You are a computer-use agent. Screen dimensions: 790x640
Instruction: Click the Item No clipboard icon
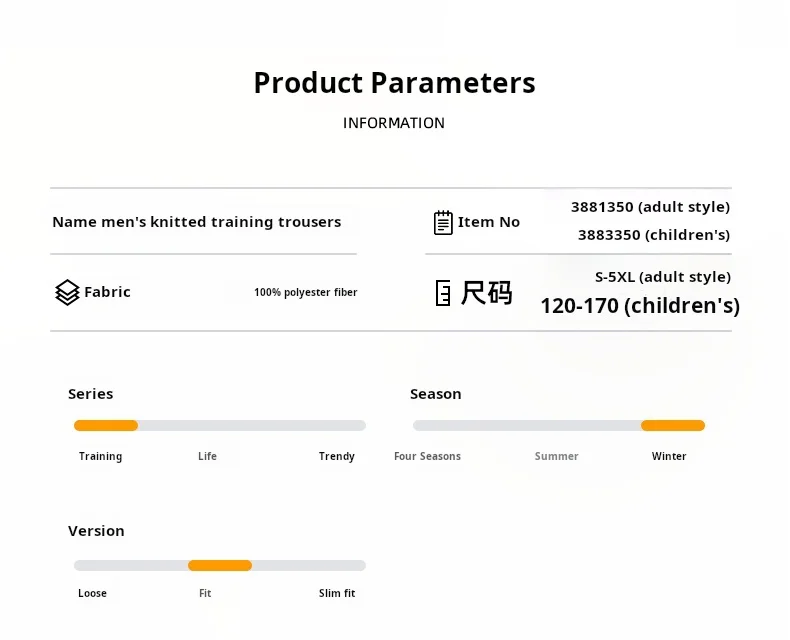(x=443, y=222)
